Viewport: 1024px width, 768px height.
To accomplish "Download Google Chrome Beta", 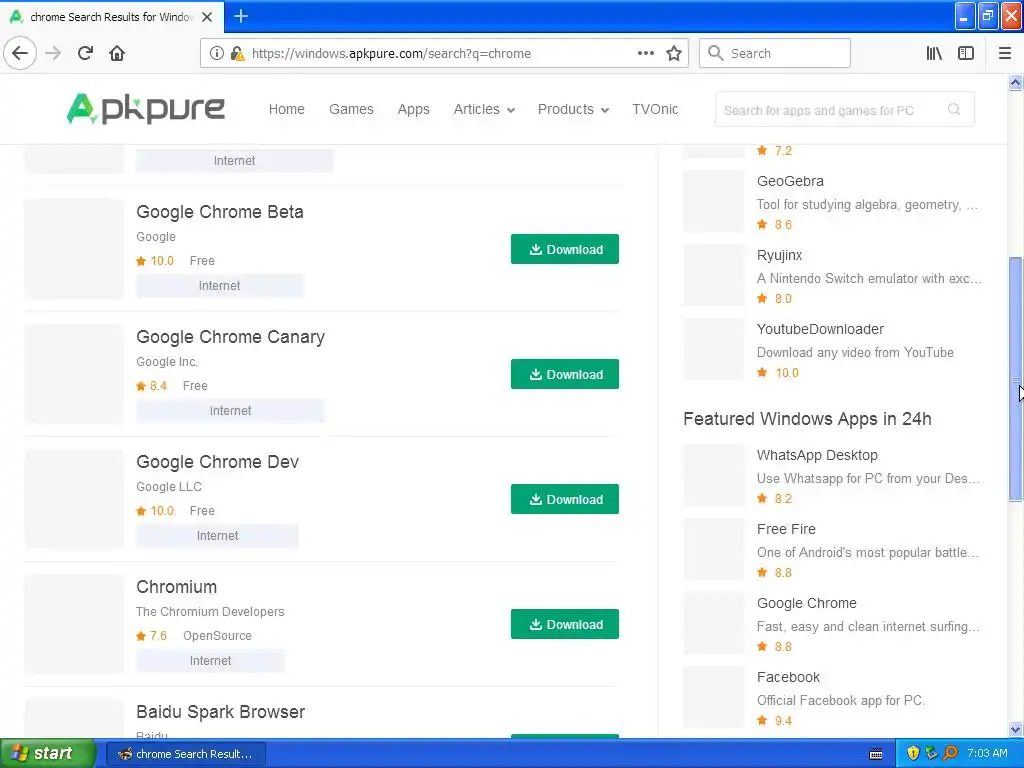I will click(x=564, y=249).
